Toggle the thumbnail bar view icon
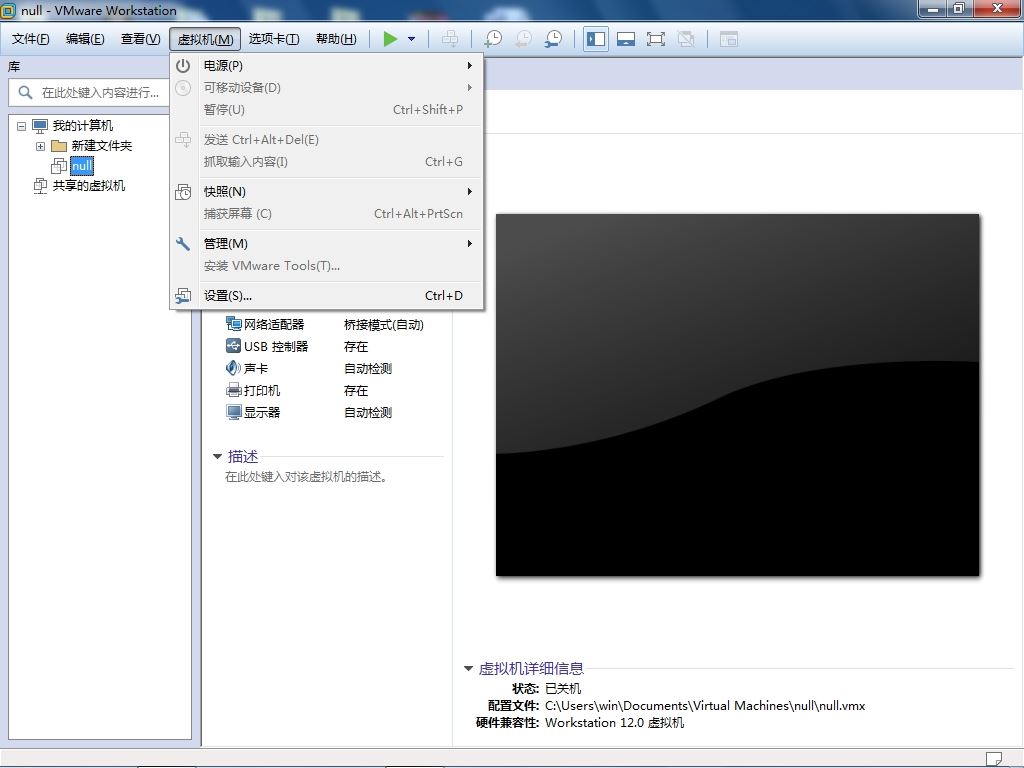 (626, 39)
